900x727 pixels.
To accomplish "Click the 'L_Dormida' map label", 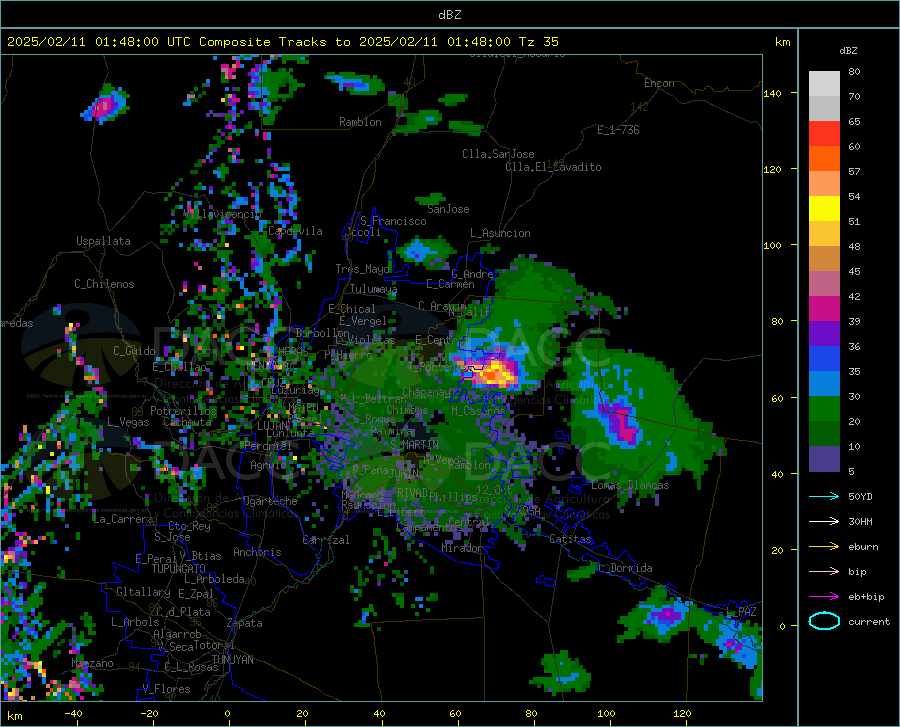I will point(626,568).
